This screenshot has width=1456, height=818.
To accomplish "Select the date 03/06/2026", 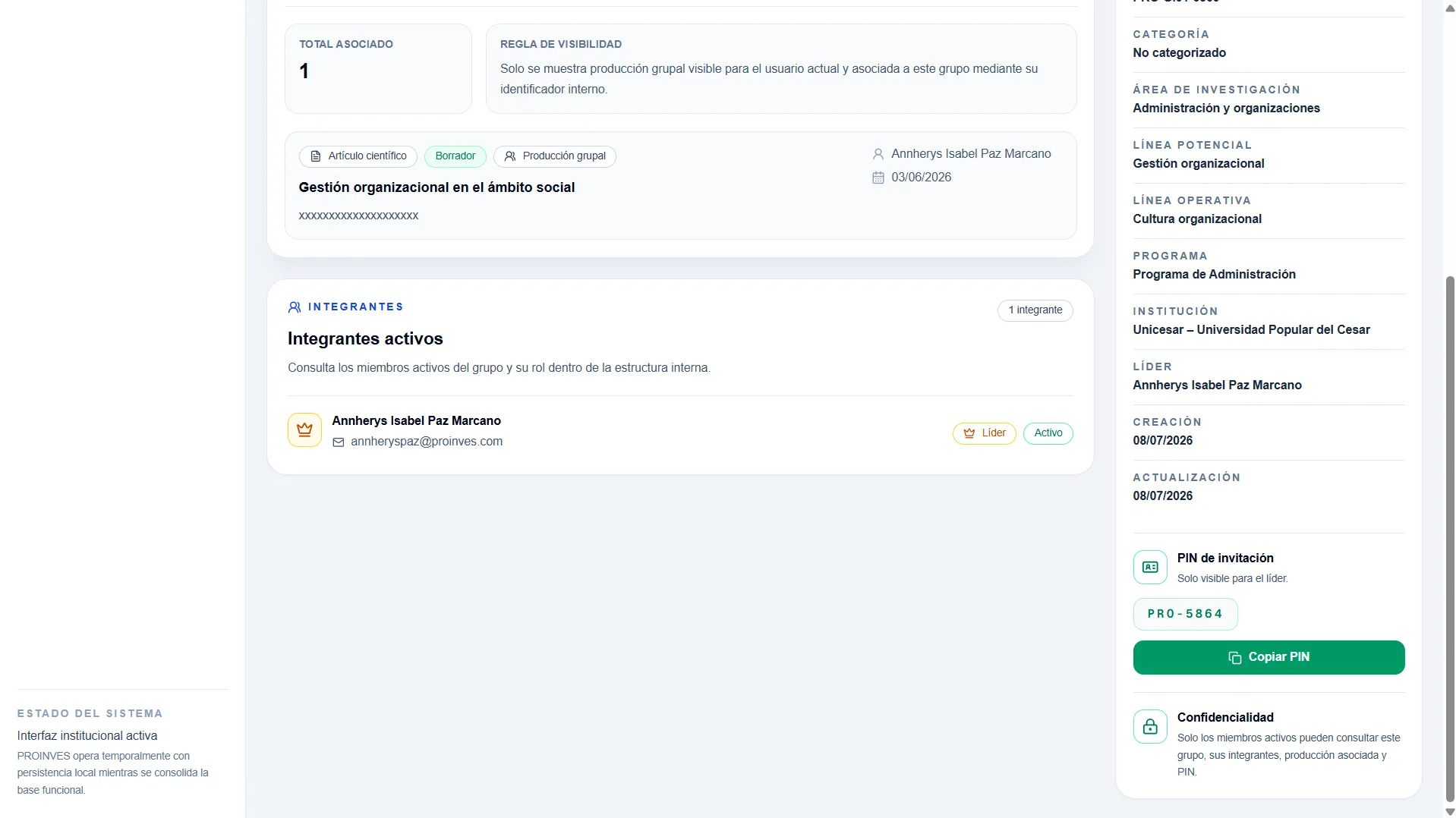I will tap(921, 178).
